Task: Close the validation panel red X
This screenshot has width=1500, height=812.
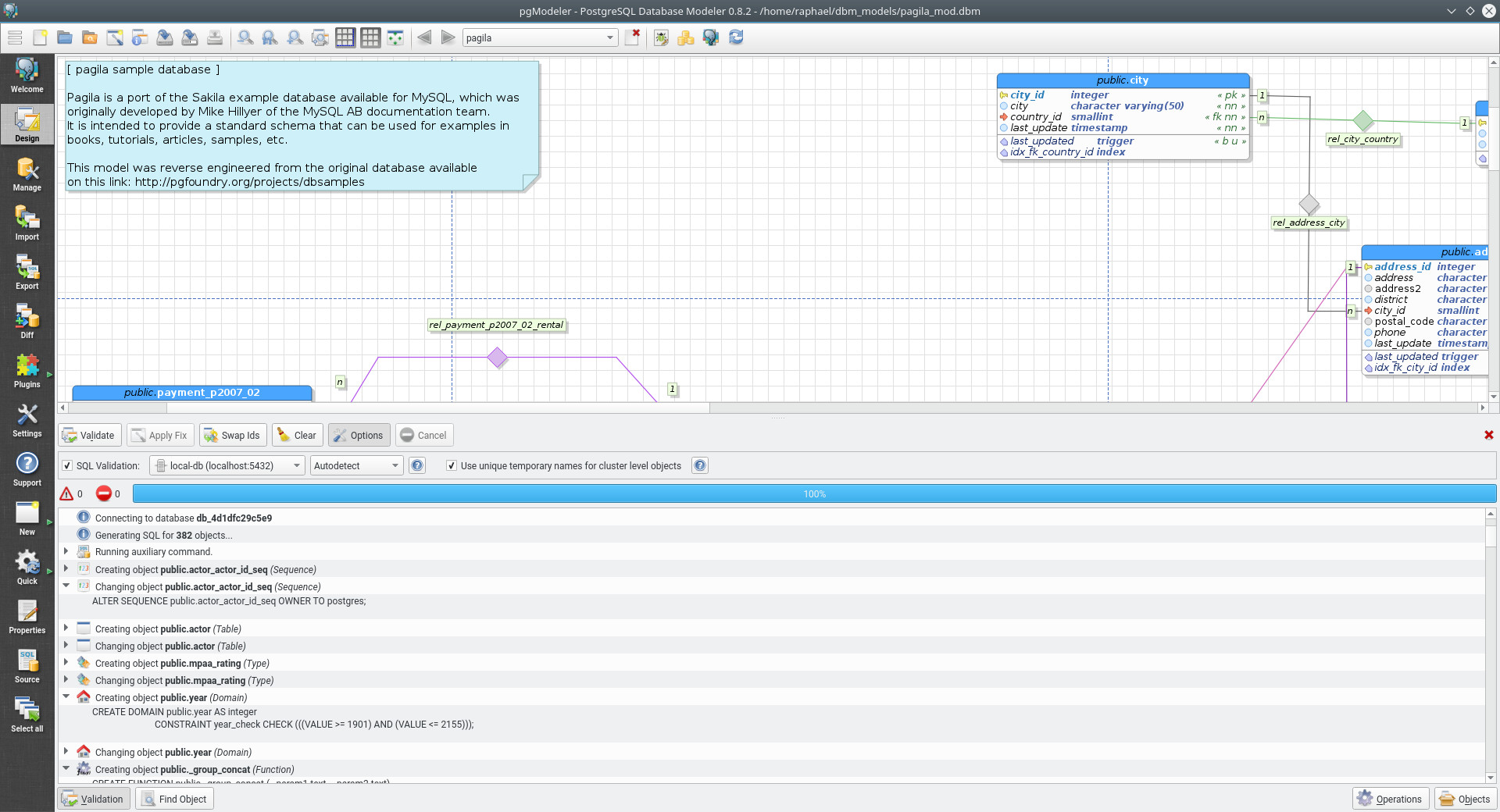Action: tap(1488, 435)
